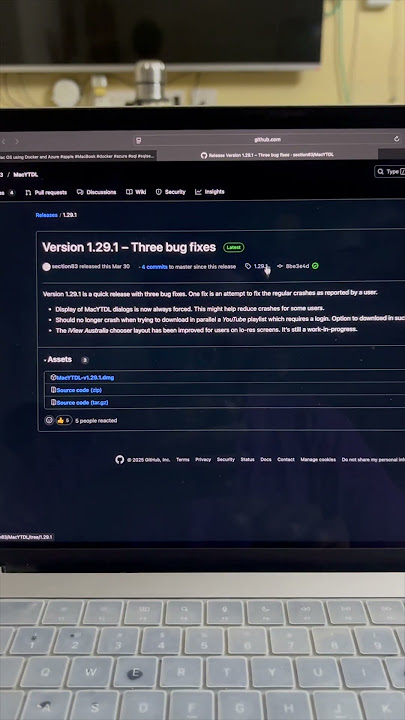Click file icon beside Source code zip
The width and height of the screenshot is (405, 720).
[53, 390]
